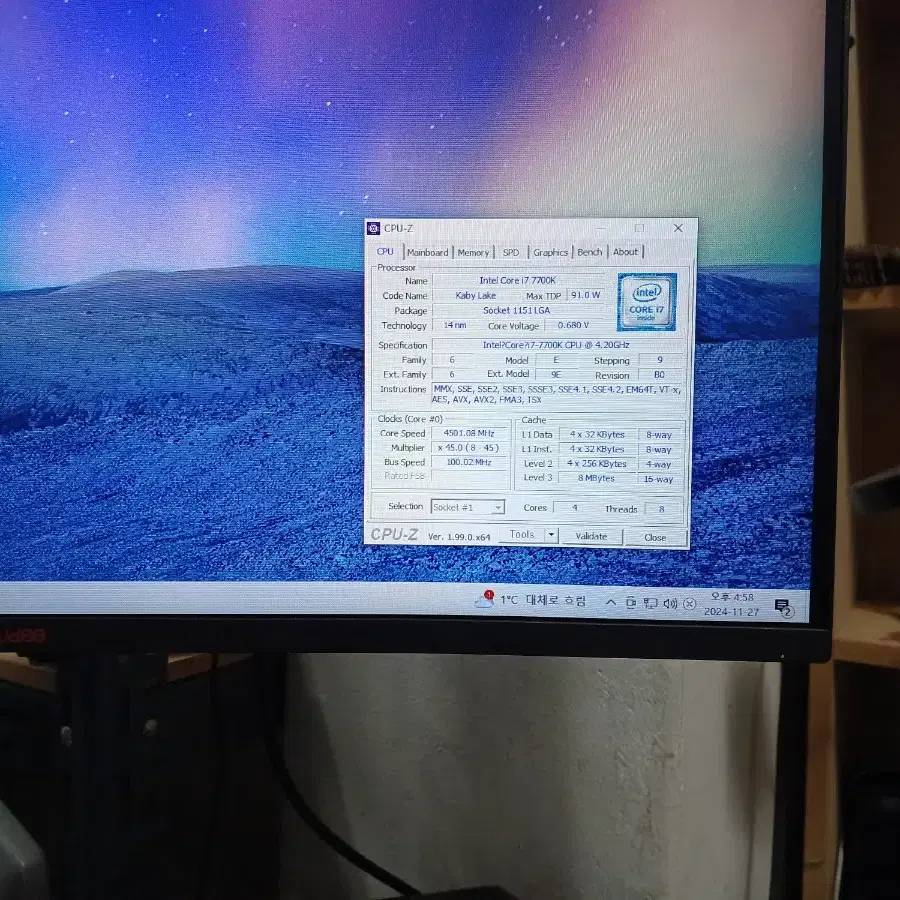Open the Memory tab

(x=474, y=252)
